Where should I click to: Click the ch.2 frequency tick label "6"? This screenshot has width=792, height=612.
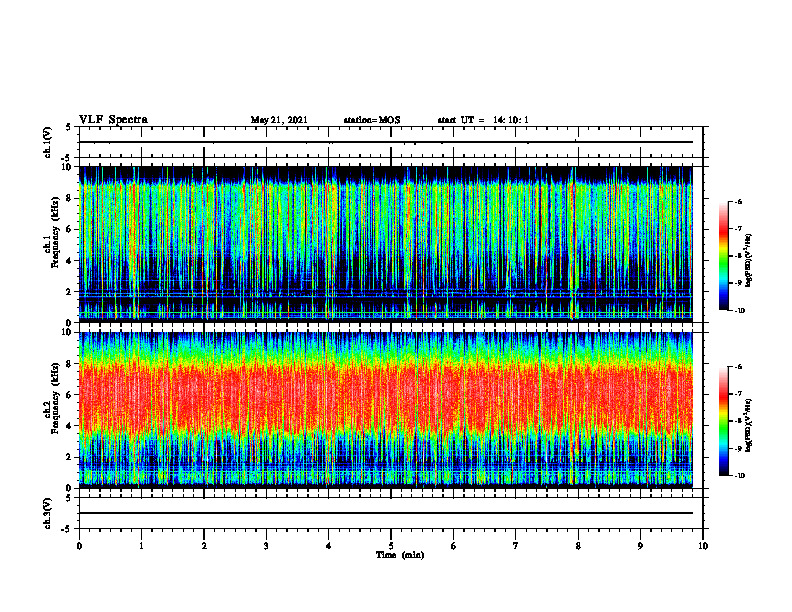(x=70, y=395)
